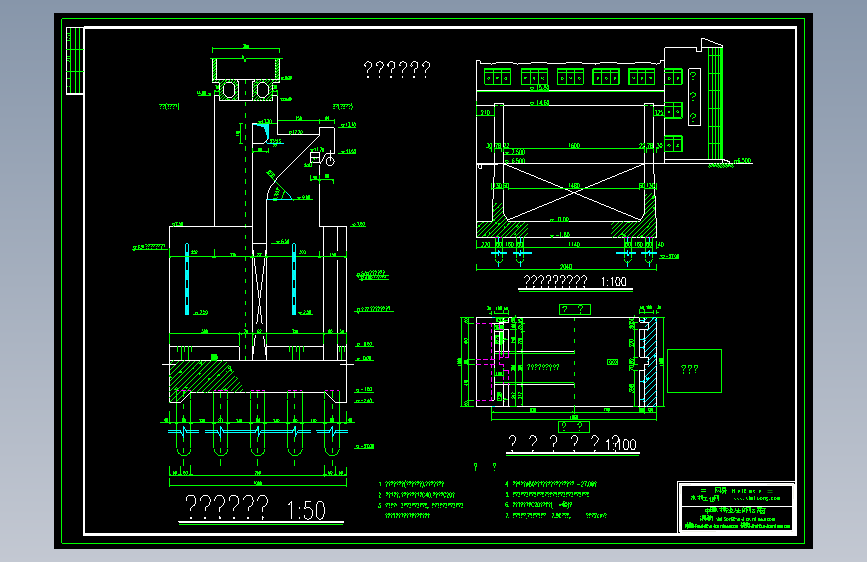
Task: Select the large crossed X bracing in the elevation
Action: [574, 191]
